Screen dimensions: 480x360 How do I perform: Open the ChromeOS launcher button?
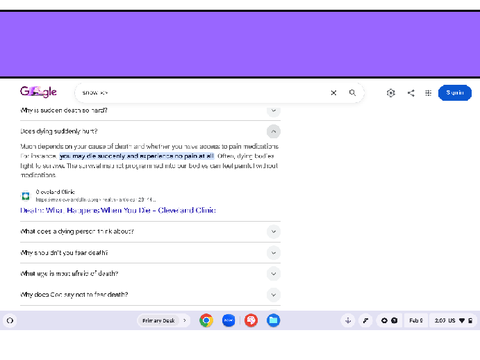point(10,321)
